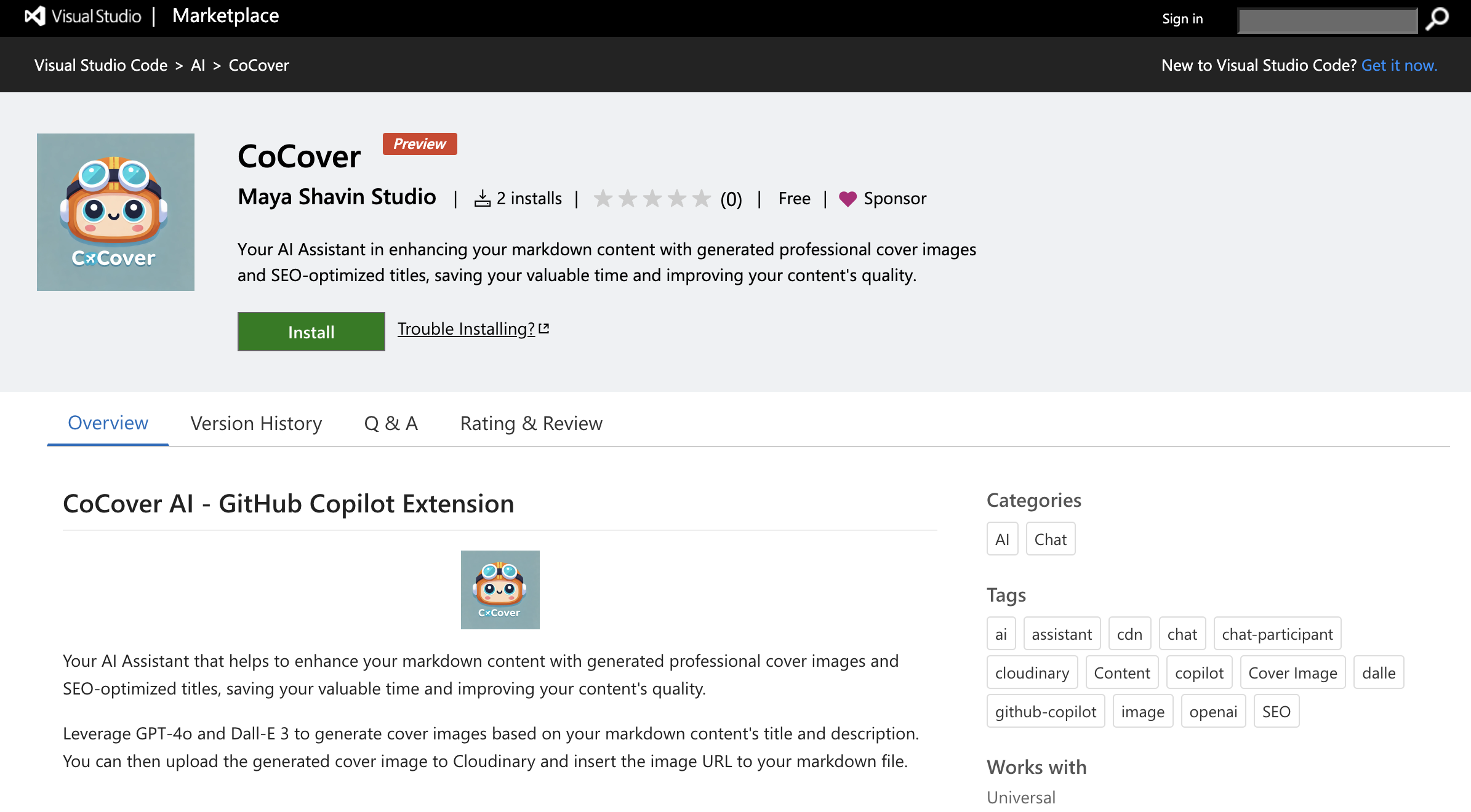Select the 'dalle' tag
Screen dimensions: 1471x812
[1379, 672]
